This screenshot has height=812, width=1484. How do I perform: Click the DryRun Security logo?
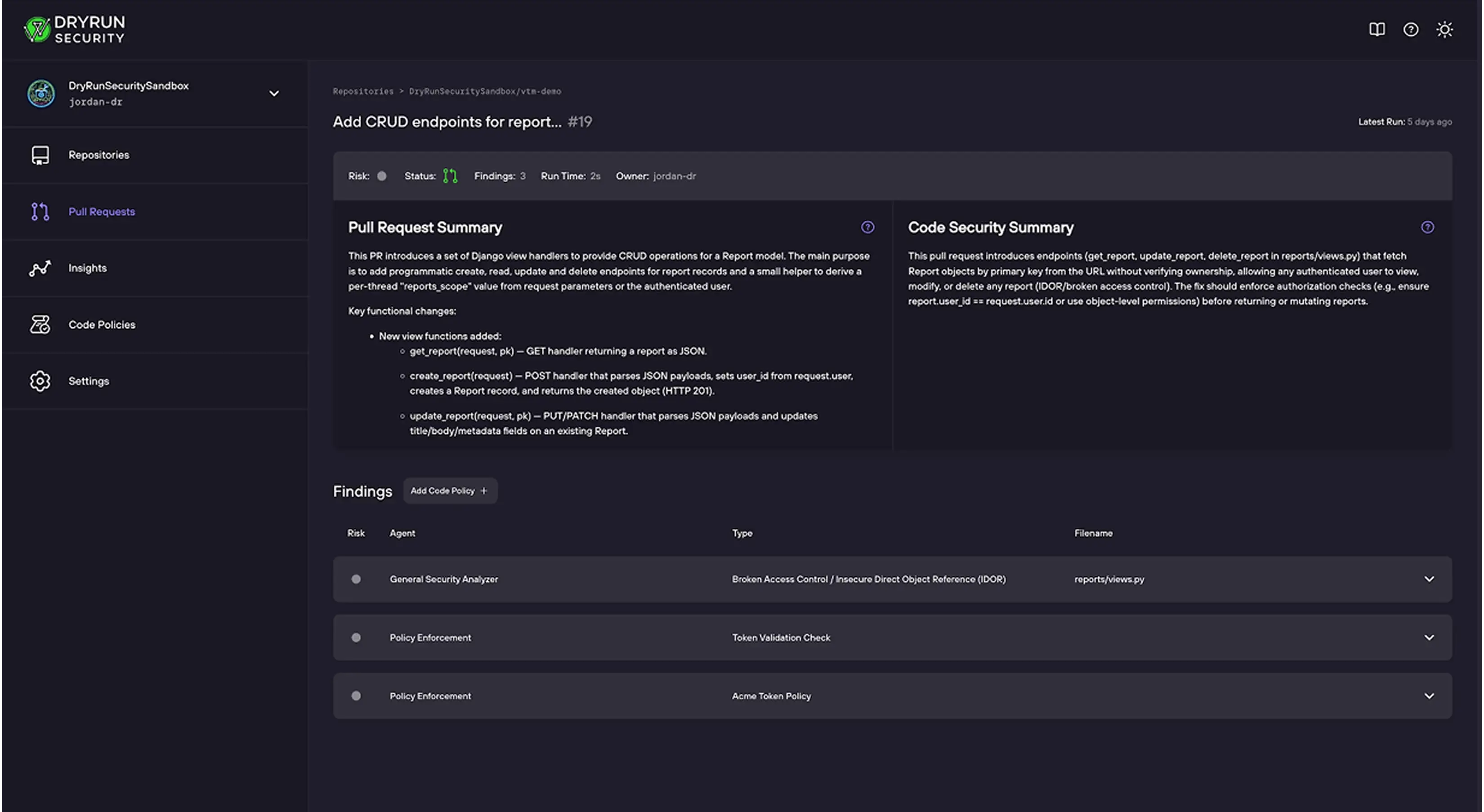[x=74, y=29]
